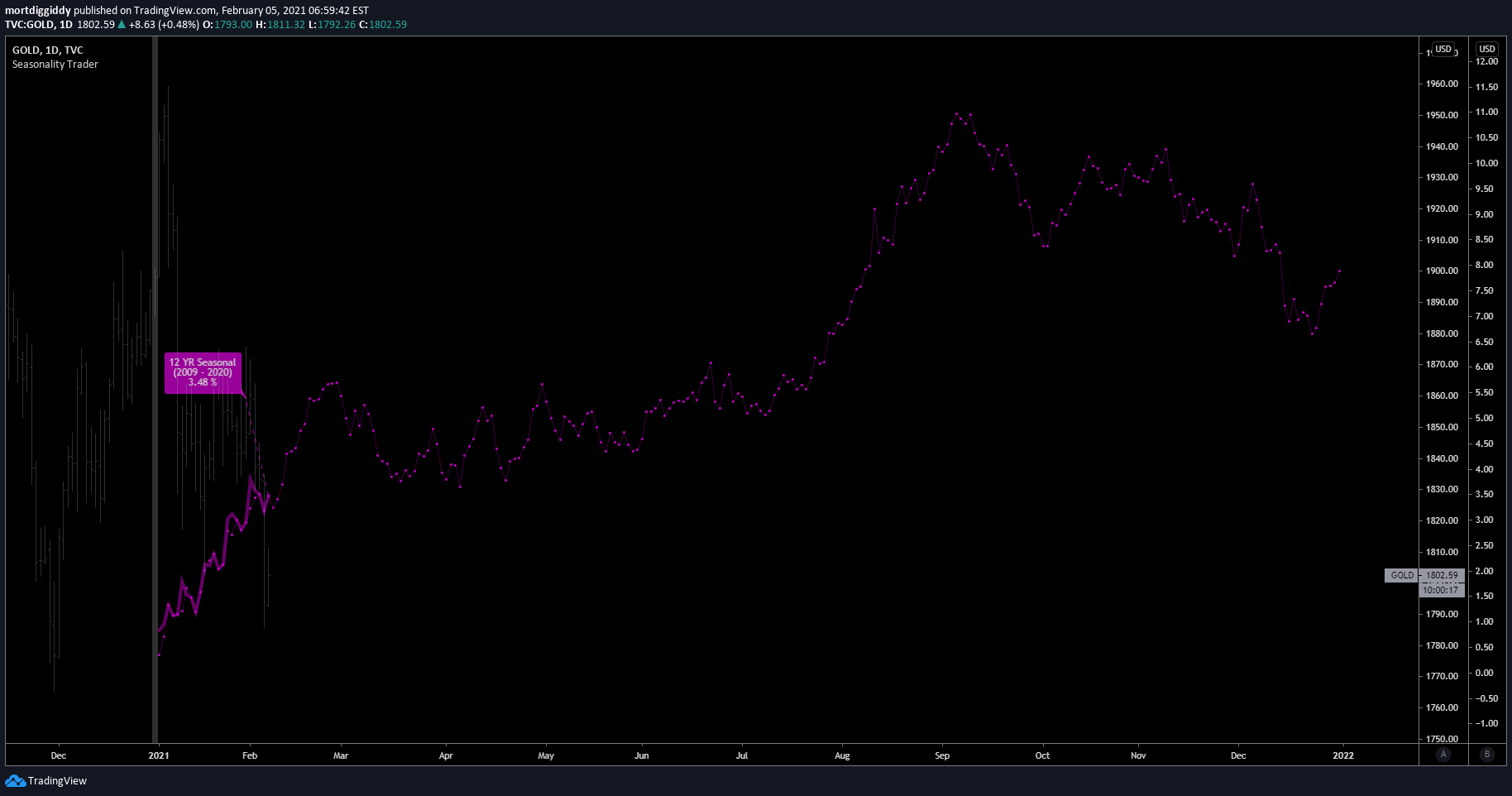Click the Jul label on time axis
1512x796 pixels.
(x=742, y=755)
